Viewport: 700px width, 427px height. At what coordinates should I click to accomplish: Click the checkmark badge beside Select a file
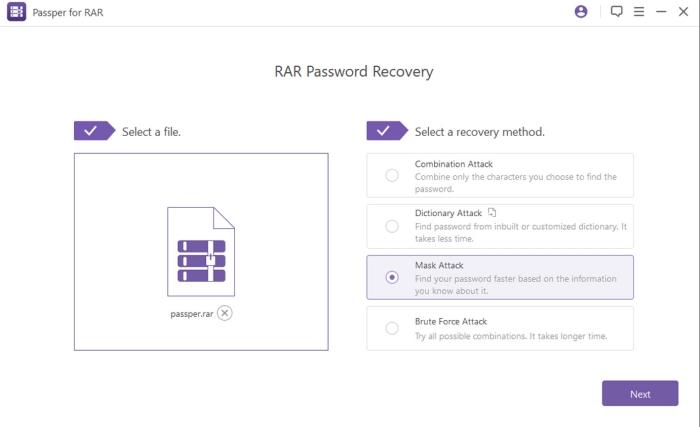coord(94,131)
